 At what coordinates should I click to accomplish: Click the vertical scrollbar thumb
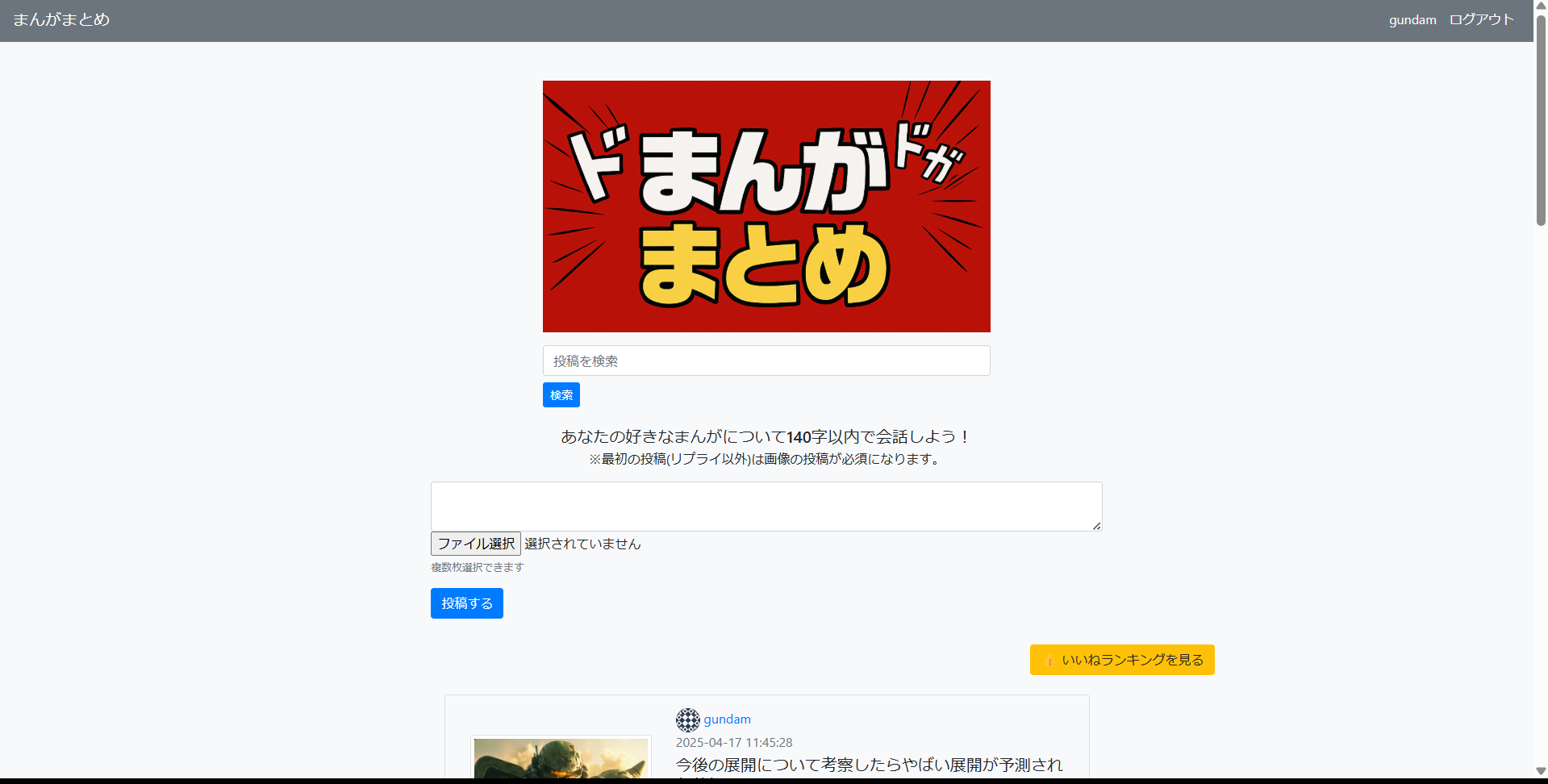tap(1541, 120)
